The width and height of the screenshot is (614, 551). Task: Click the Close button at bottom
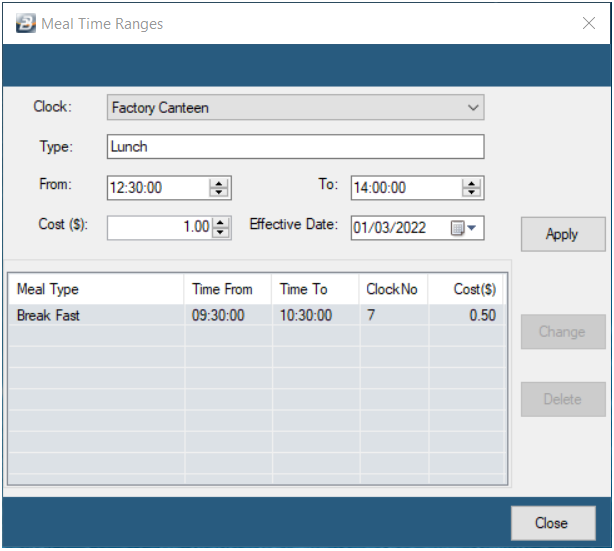(x=553, y=523)
